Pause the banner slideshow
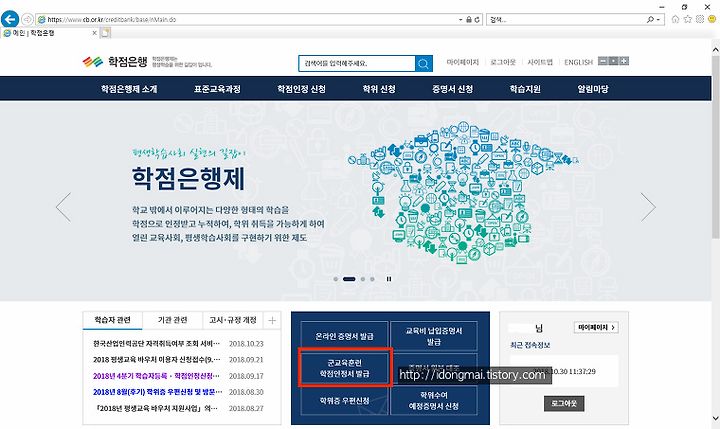The image size is (720, 429). click(x=389, y=279)
